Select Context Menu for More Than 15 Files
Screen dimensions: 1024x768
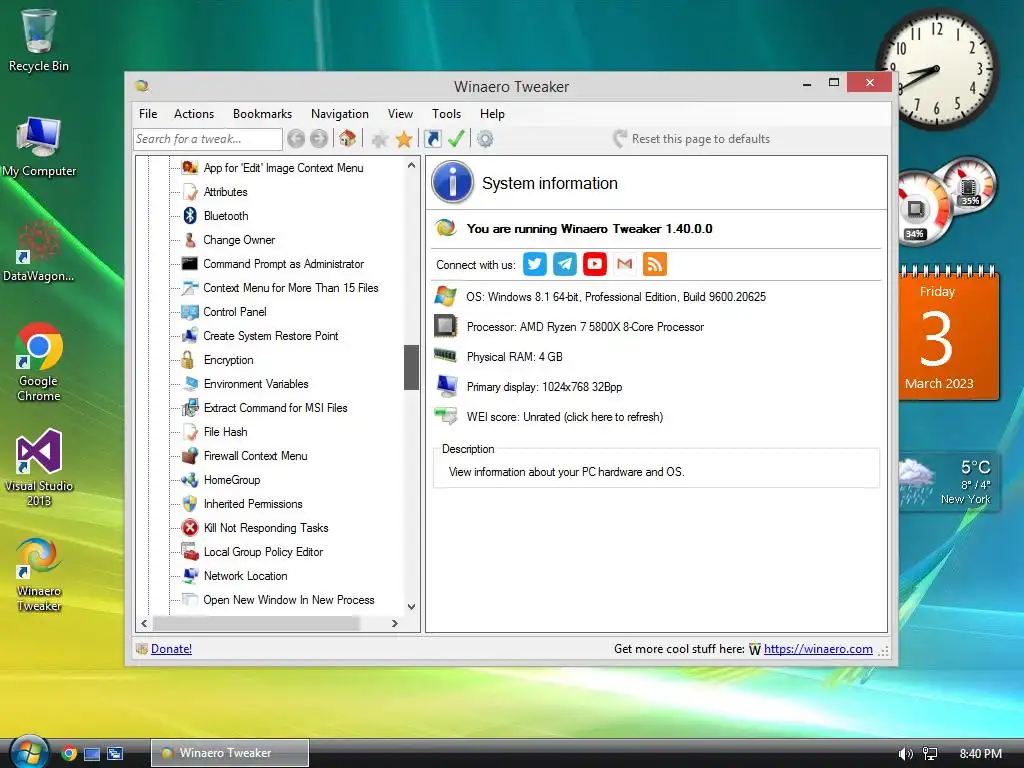tap(291, 288)
